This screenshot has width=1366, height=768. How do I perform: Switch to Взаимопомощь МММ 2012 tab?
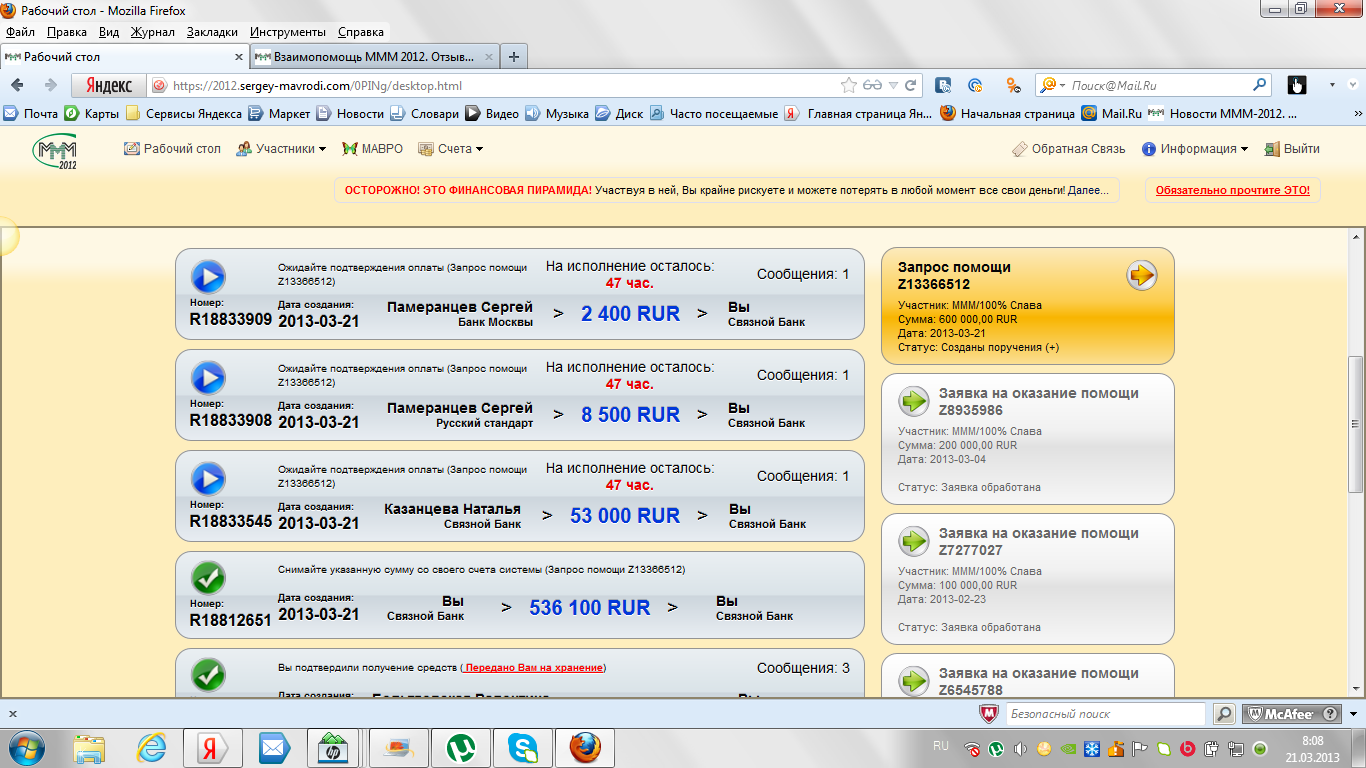[x=372, y=57]
